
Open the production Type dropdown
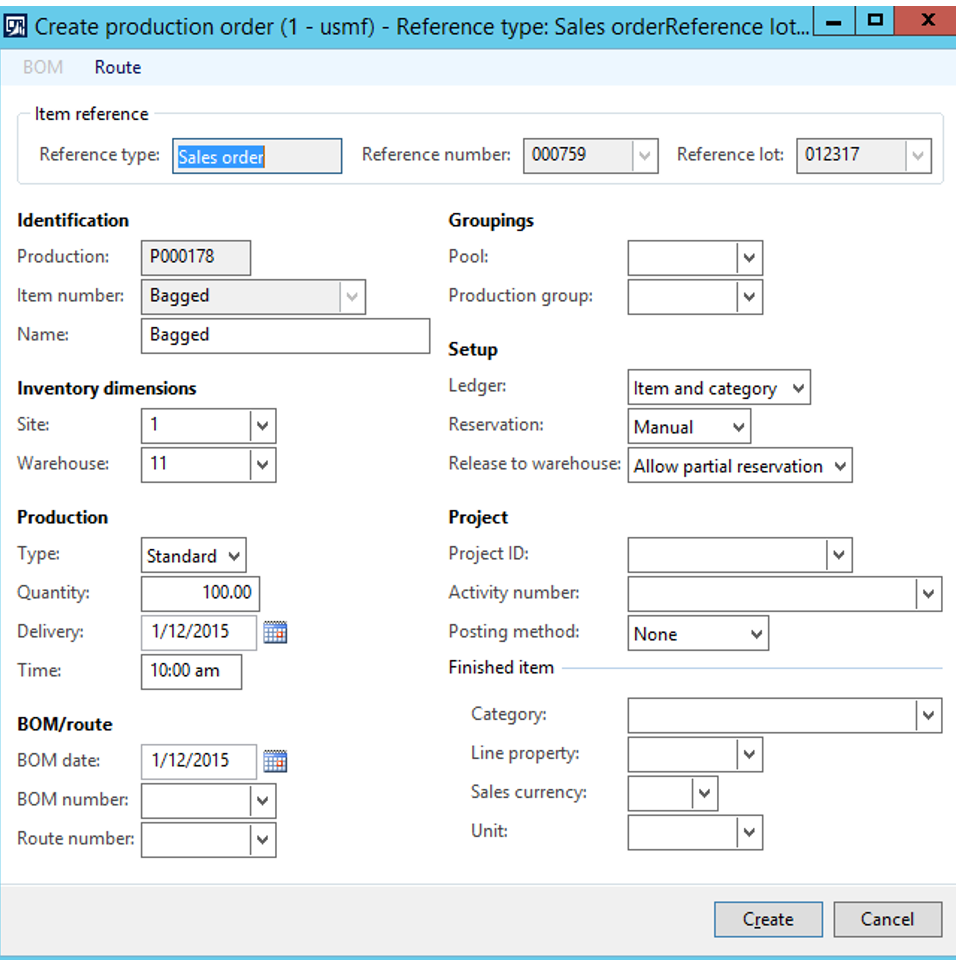click(232, 555)
